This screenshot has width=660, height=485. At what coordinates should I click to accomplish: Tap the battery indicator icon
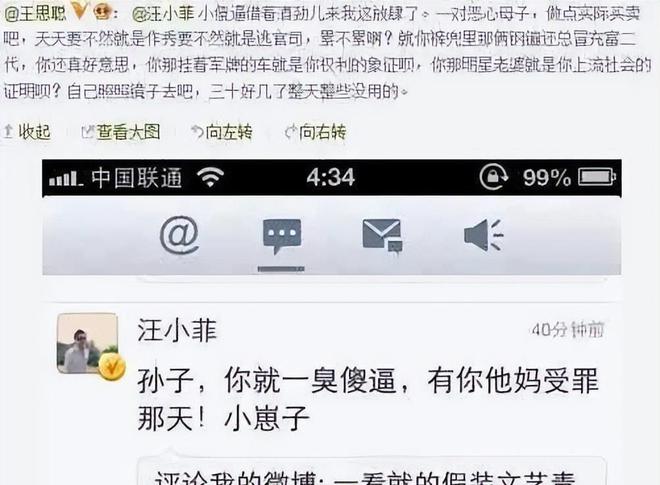pyautogui.click(x=597, y=177)
